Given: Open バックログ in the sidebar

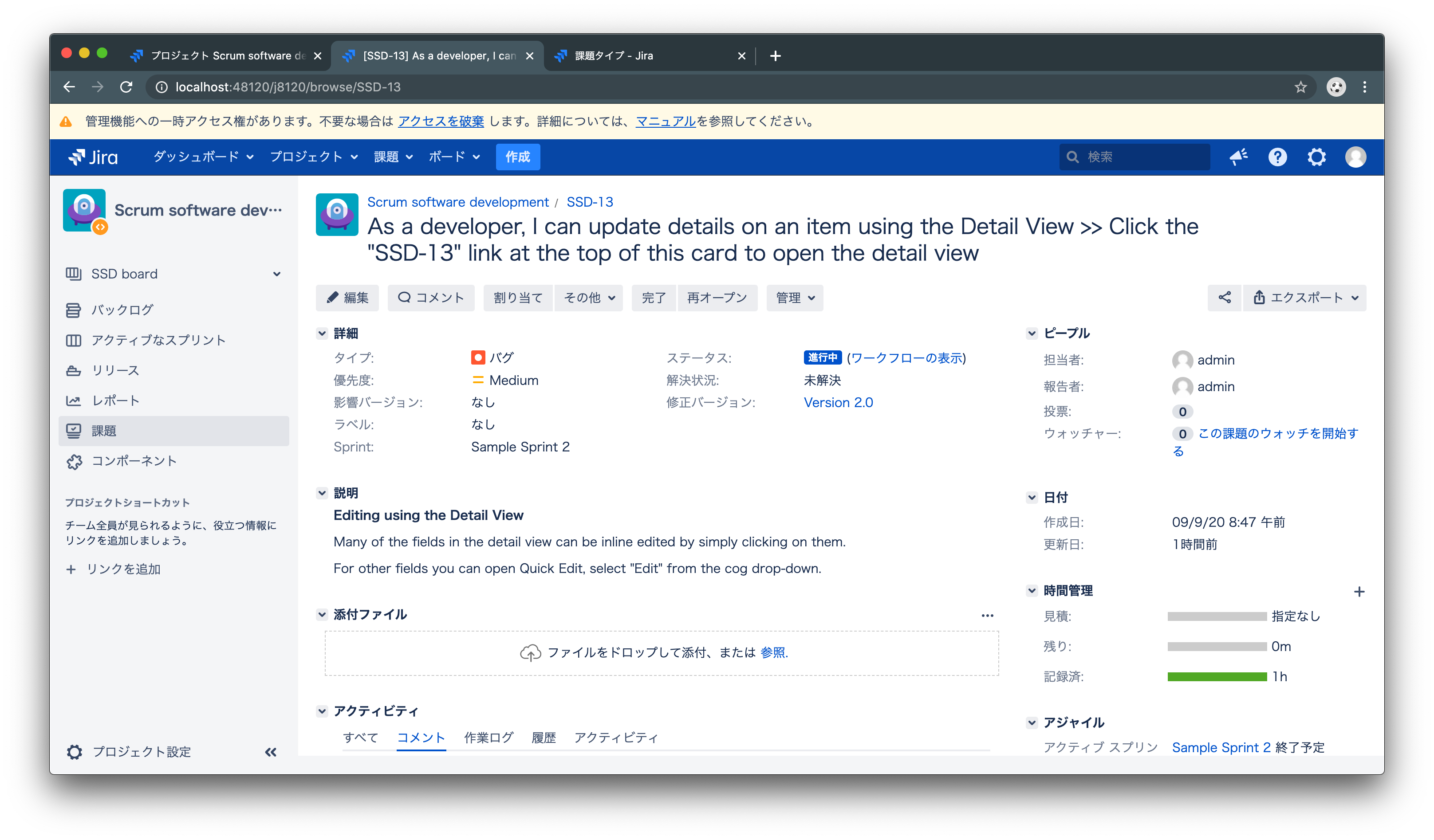Looking at the screenshot, I should 173,310.
